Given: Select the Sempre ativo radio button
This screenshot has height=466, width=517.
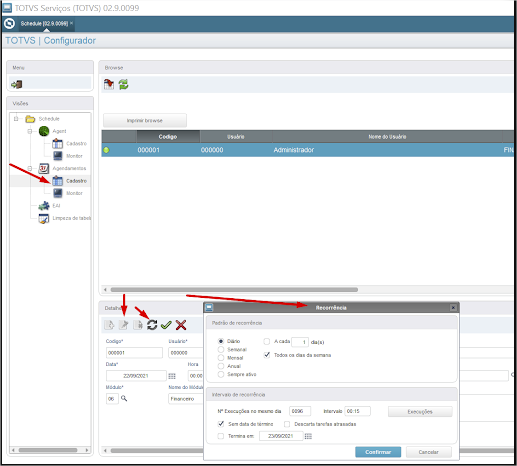Looking at the screenshot, I should click(221, 374).
